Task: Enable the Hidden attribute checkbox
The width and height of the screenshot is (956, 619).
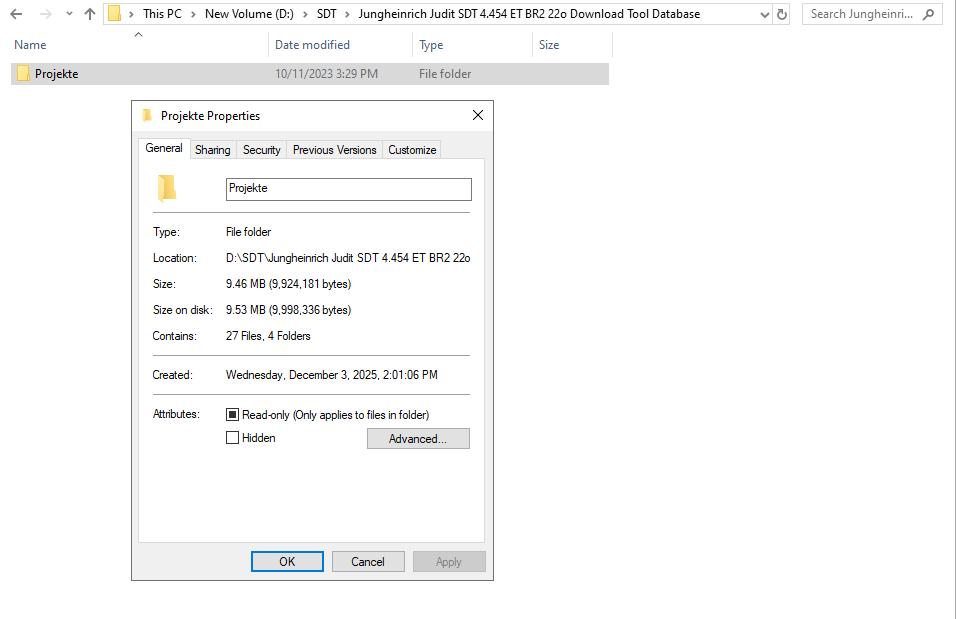Action: (232, 438)
